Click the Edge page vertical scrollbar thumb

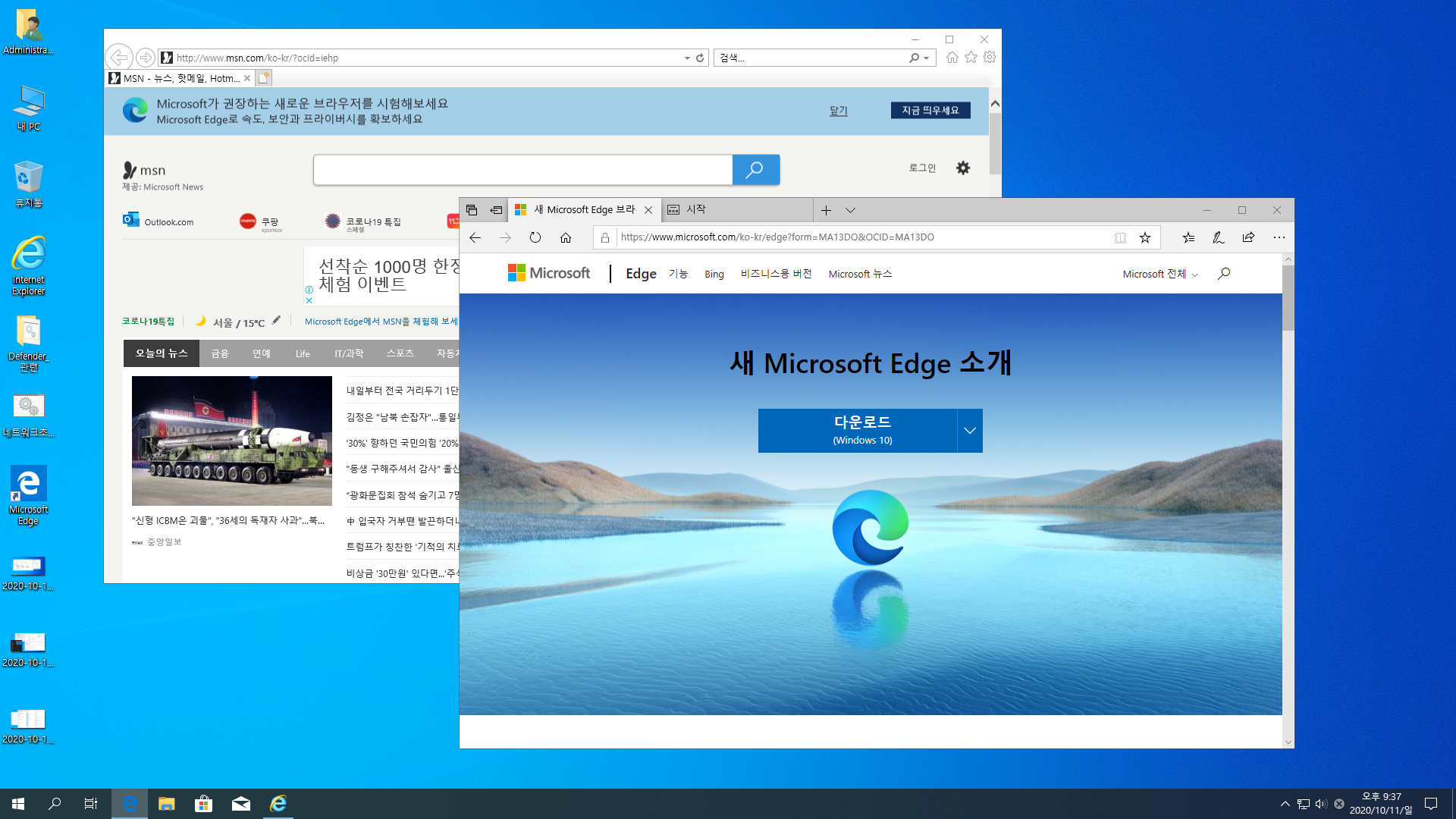[1288, 297]
